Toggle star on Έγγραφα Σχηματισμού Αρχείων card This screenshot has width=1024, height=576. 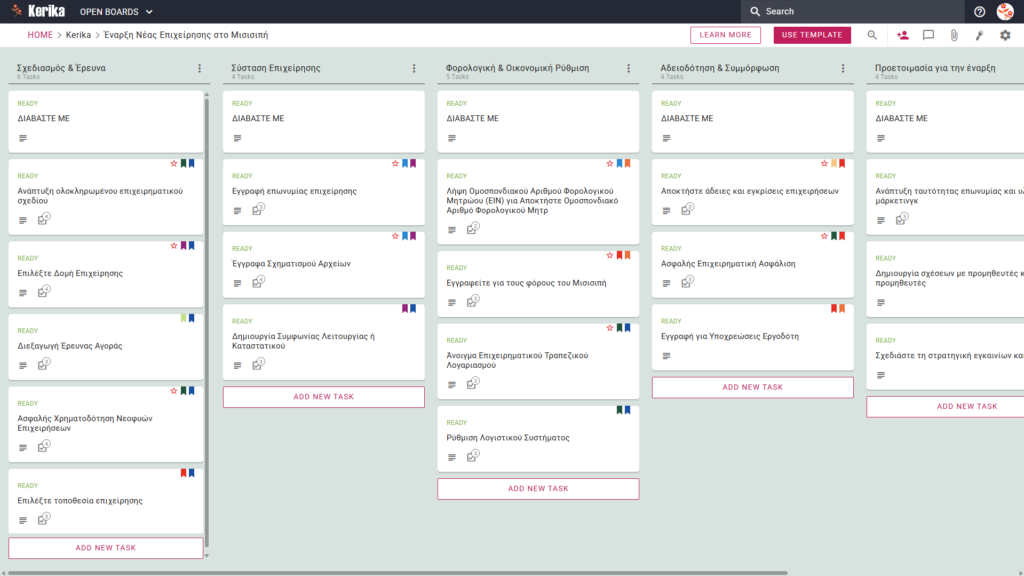coord(395,236)
